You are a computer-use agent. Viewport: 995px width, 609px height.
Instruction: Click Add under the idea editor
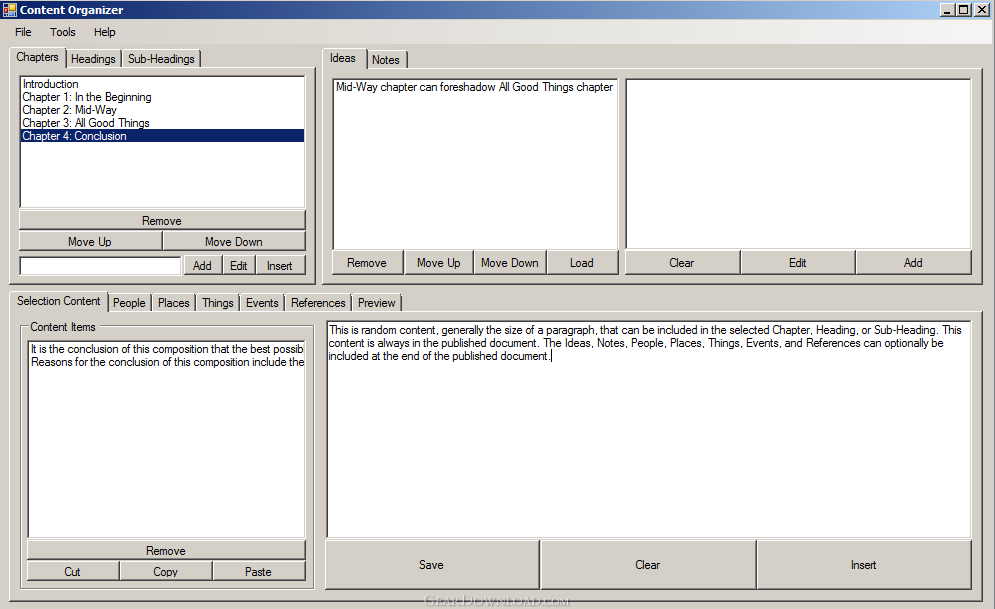[x=914, y=263]
